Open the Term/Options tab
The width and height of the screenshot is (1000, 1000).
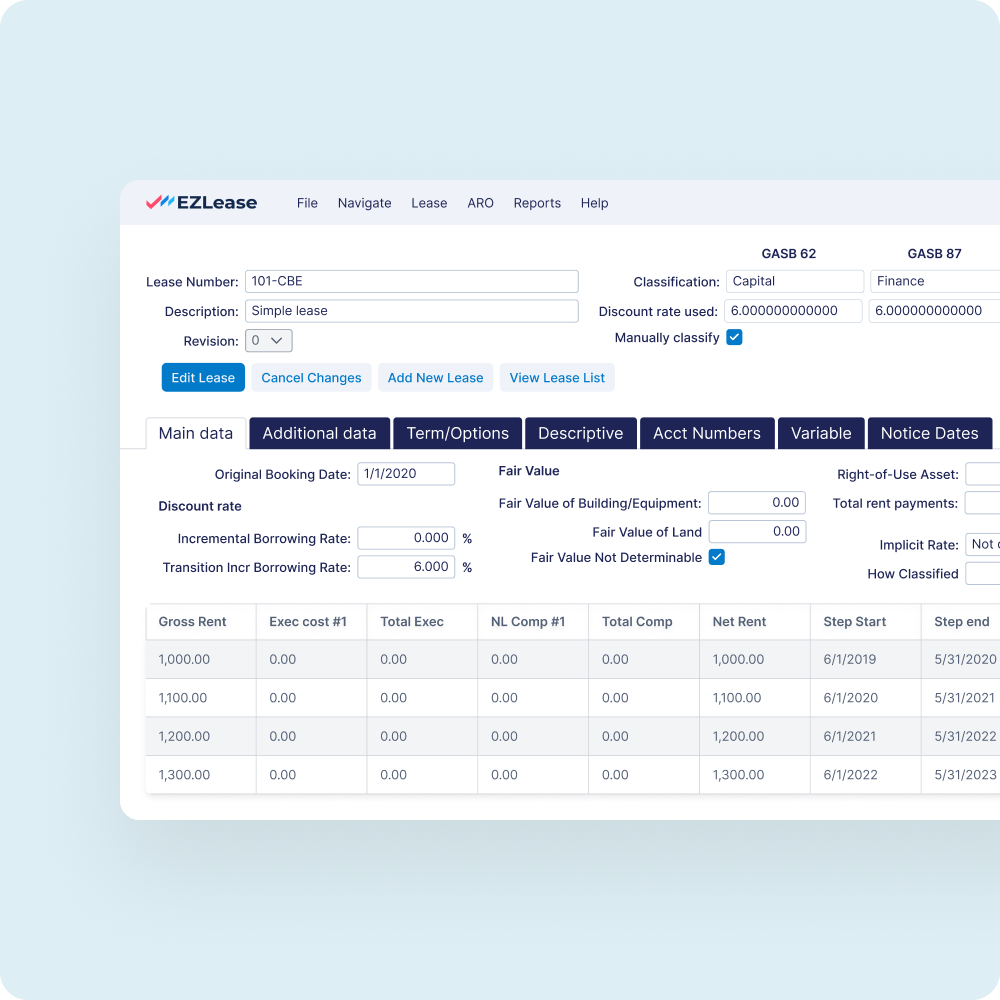click(457, 433)
